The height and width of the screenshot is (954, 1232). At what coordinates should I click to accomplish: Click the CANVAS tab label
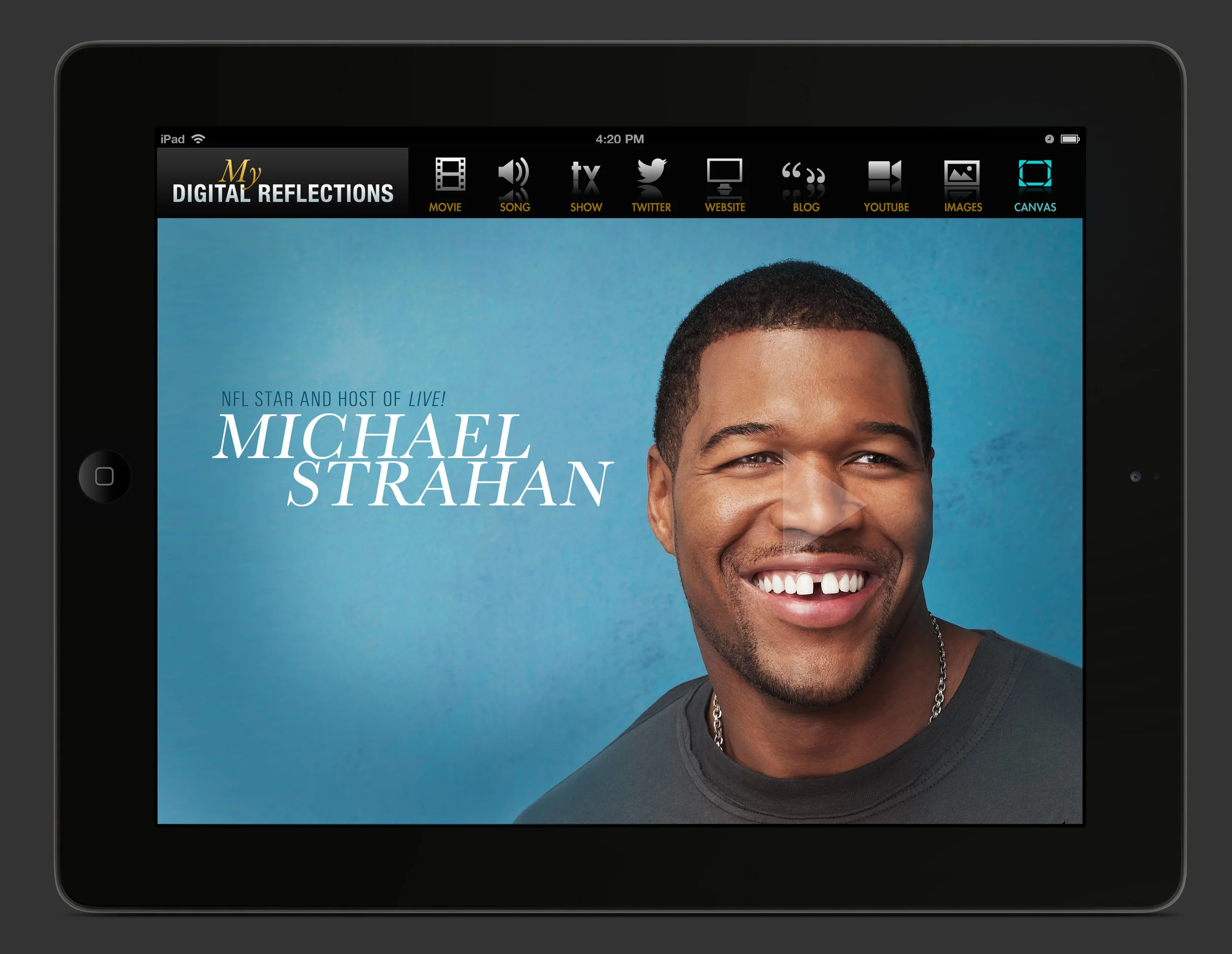(1034, 207)
